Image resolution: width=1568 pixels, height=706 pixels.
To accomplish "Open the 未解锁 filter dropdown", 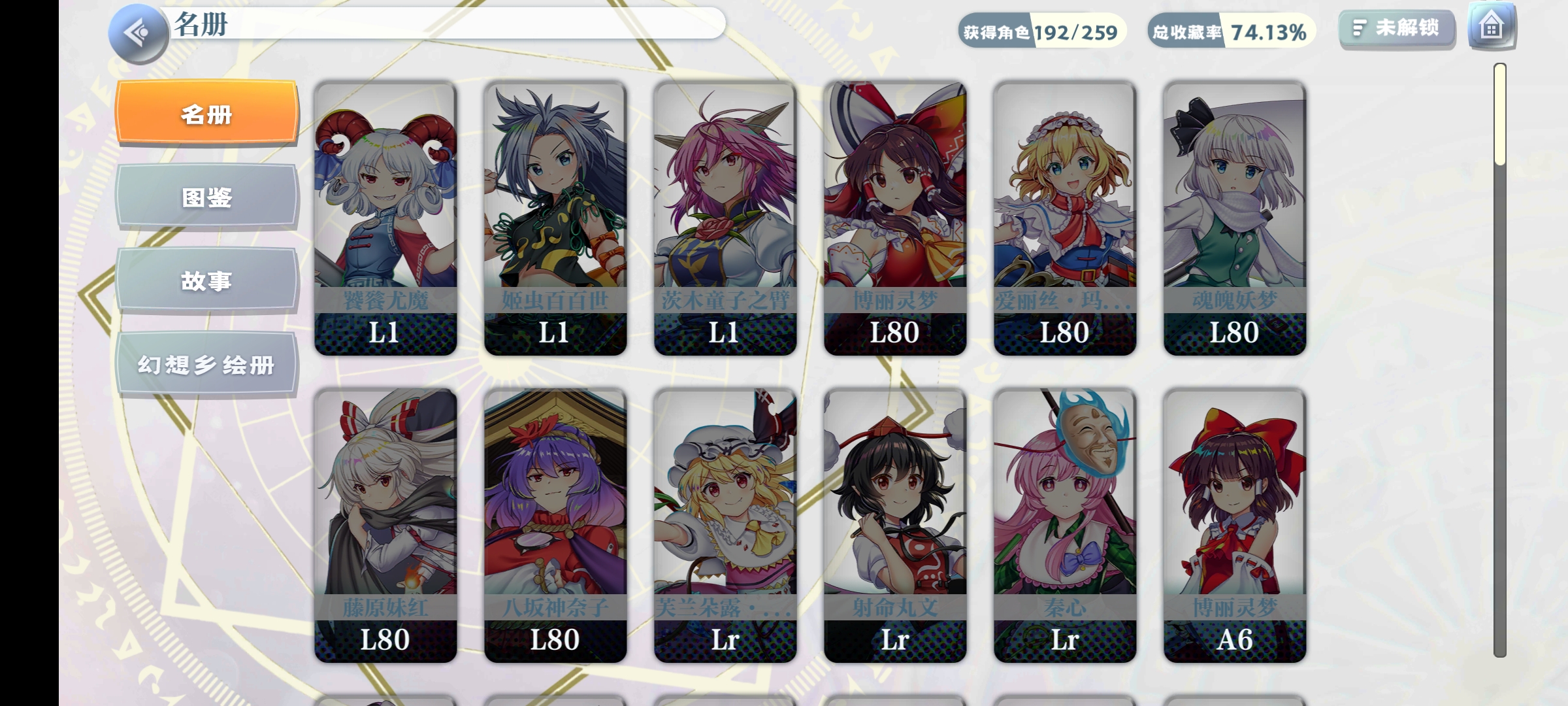I will (1397, 29).
